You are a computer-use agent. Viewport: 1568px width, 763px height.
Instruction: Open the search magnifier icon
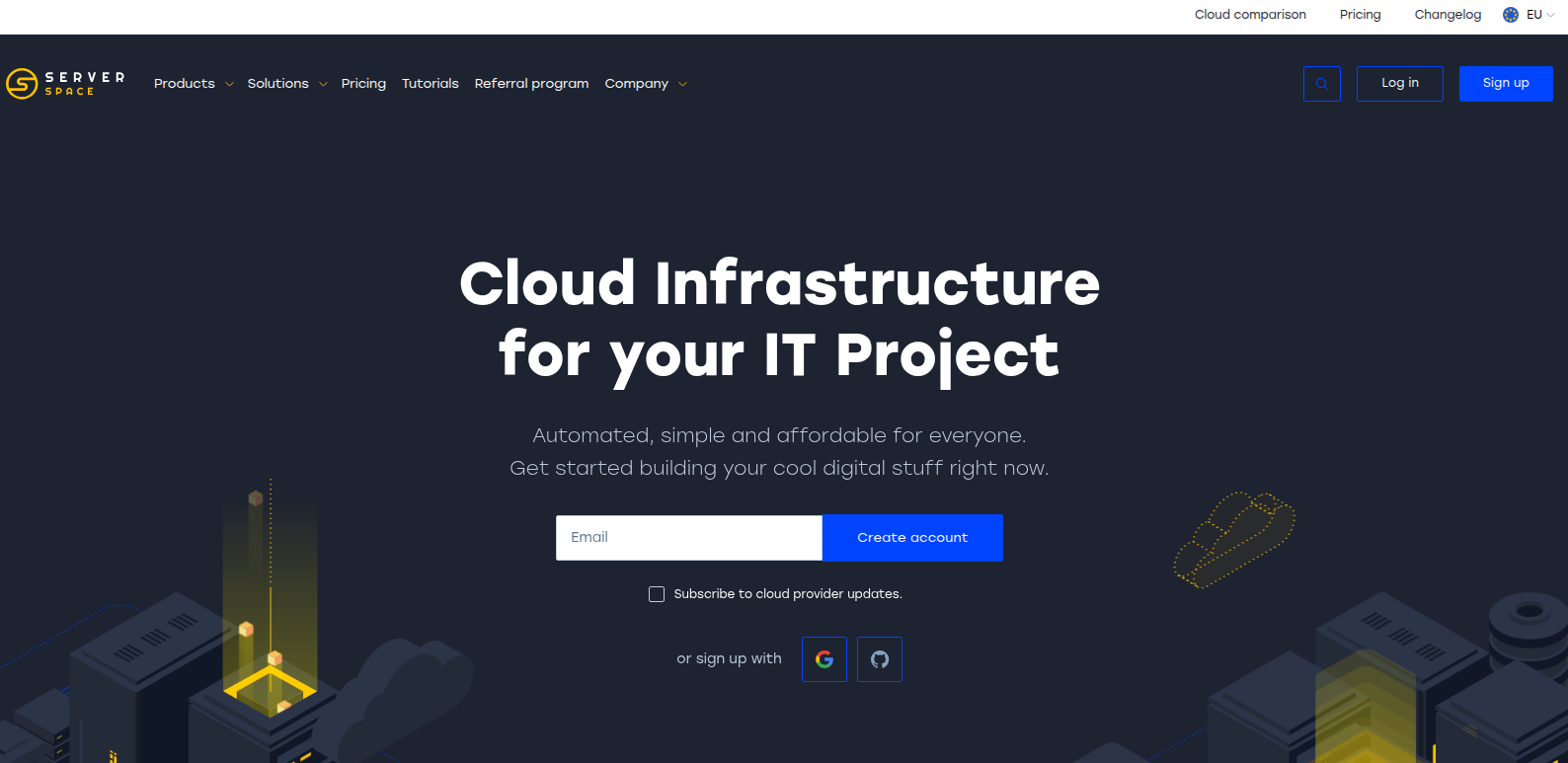click(x=1321, y=84)
